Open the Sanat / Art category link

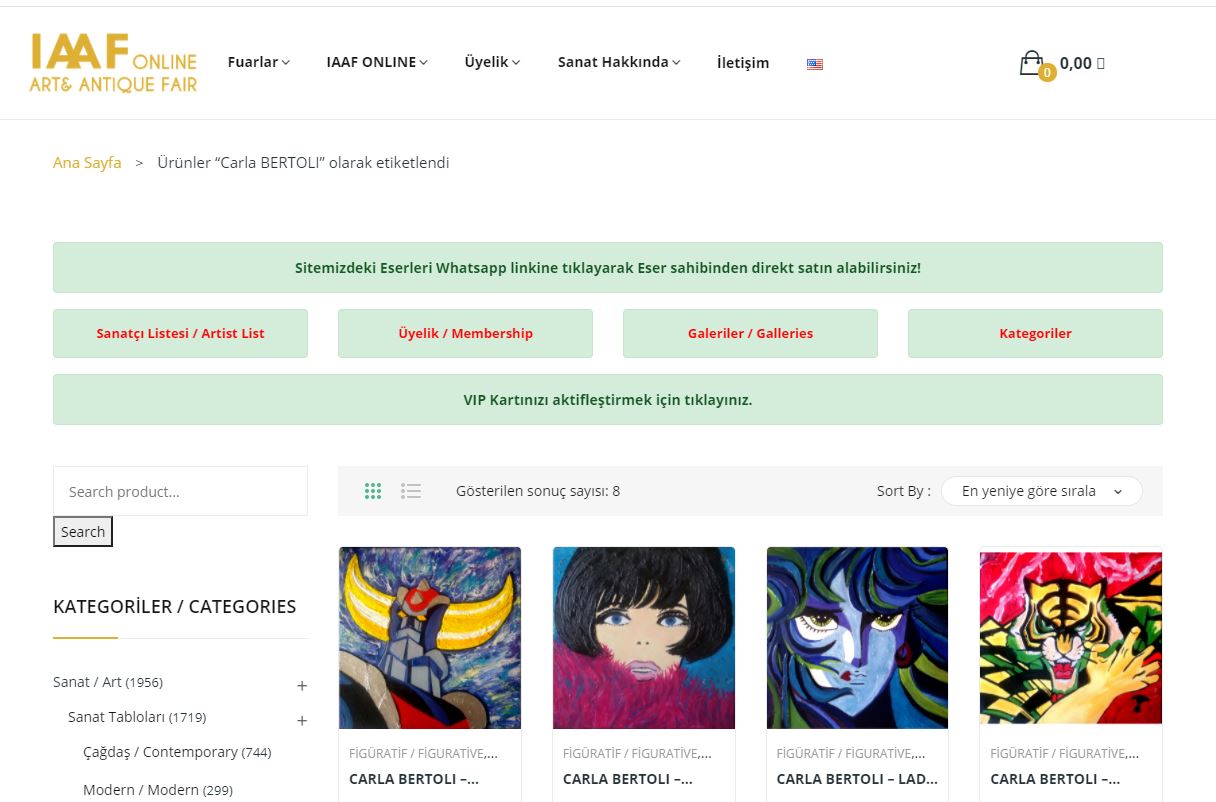[x=87, y=682]
